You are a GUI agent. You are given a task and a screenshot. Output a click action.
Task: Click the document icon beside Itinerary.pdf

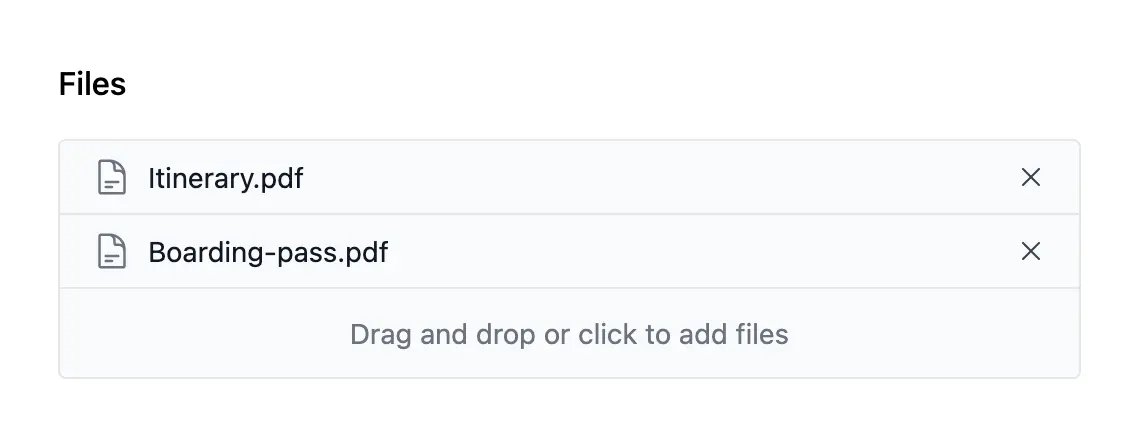[111, 178]
